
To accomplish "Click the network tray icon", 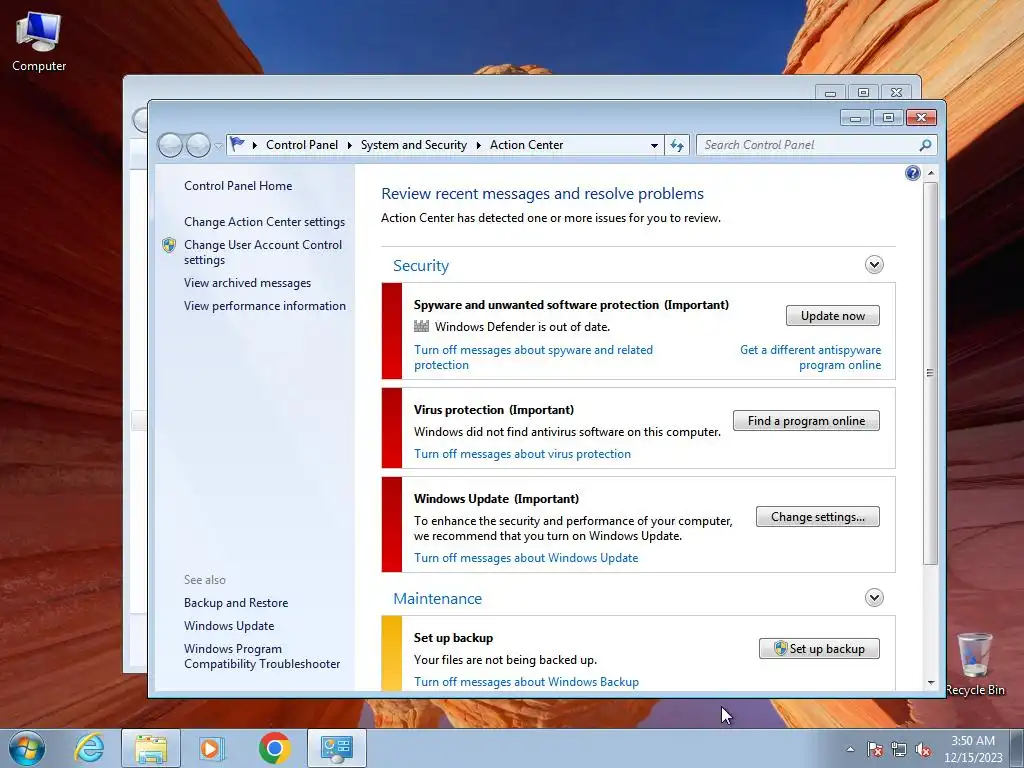I will coord(899,749).
